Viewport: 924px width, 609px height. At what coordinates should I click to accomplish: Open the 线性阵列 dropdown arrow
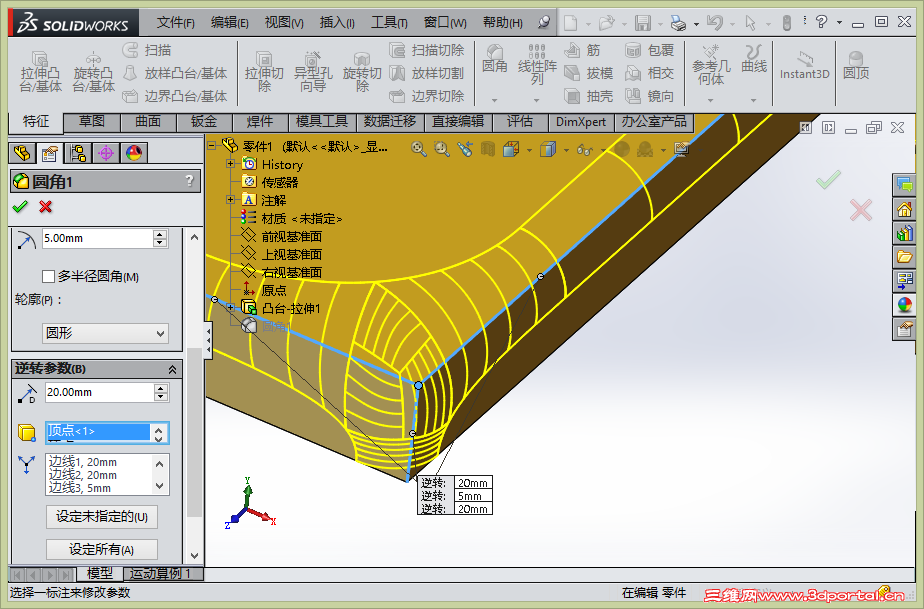tap(536, 100)
